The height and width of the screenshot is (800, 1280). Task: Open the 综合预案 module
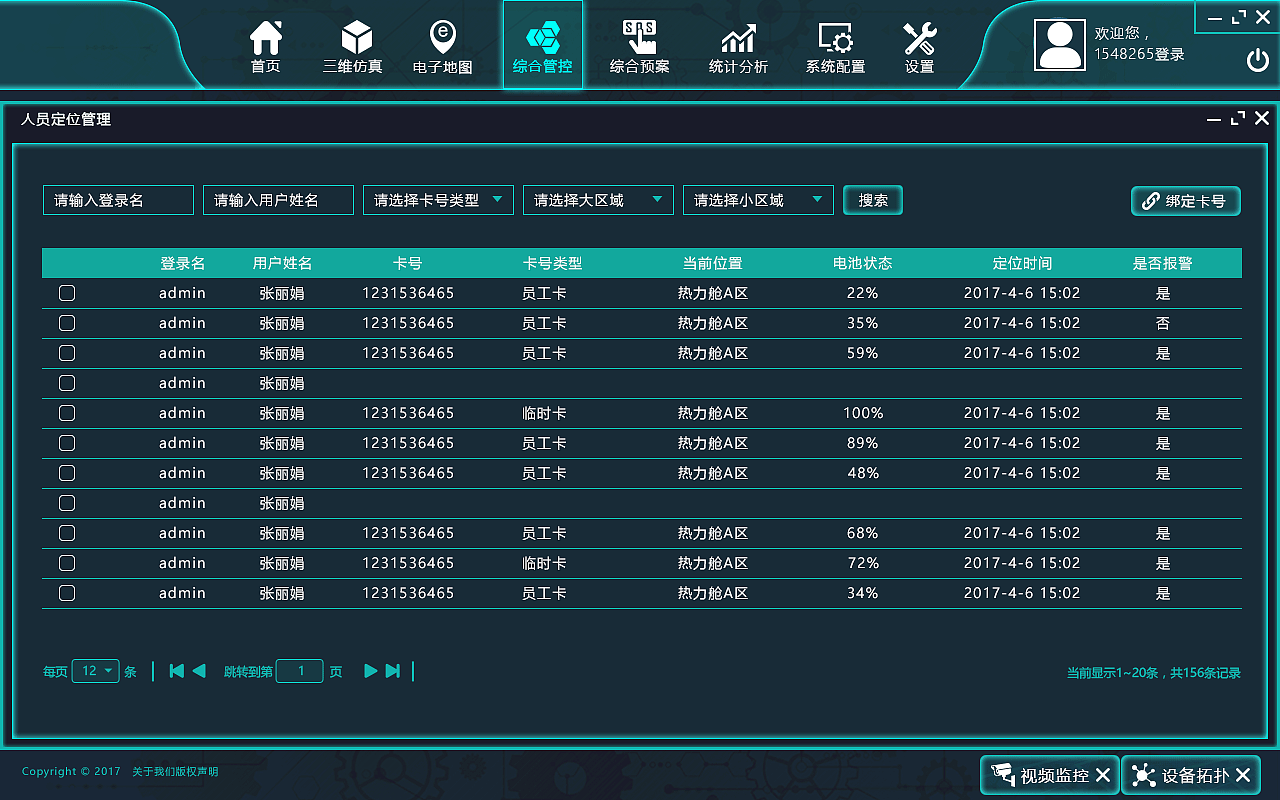click(x=640, y=45)
